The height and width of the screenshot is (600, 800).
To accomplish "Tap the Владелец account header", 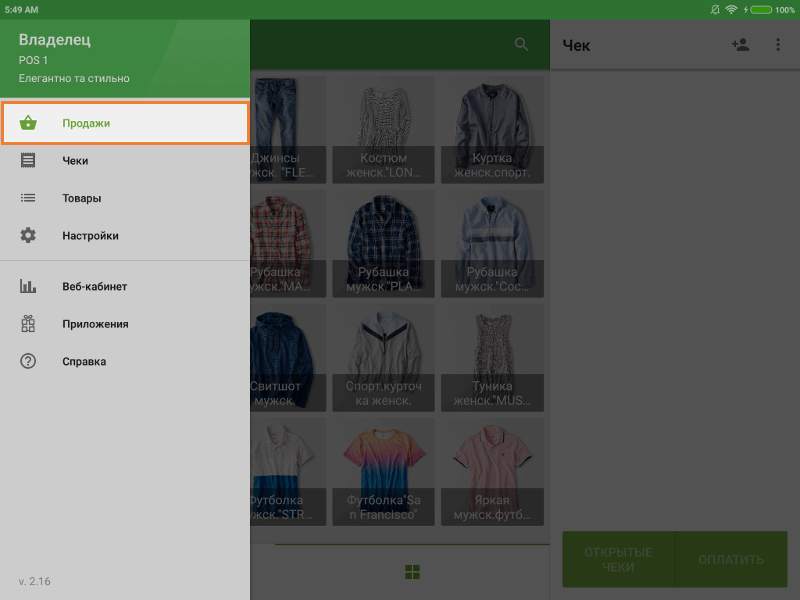I will coord(55,41).
